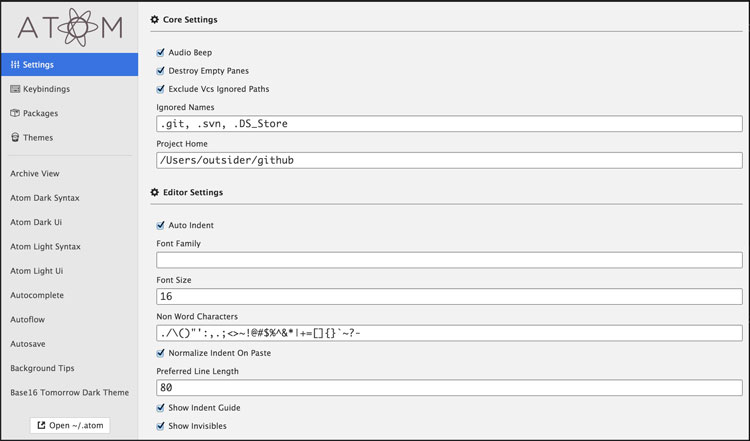This screenshot has width=750, height=441.
Task: Click the Font Size field
Action: 449,297
